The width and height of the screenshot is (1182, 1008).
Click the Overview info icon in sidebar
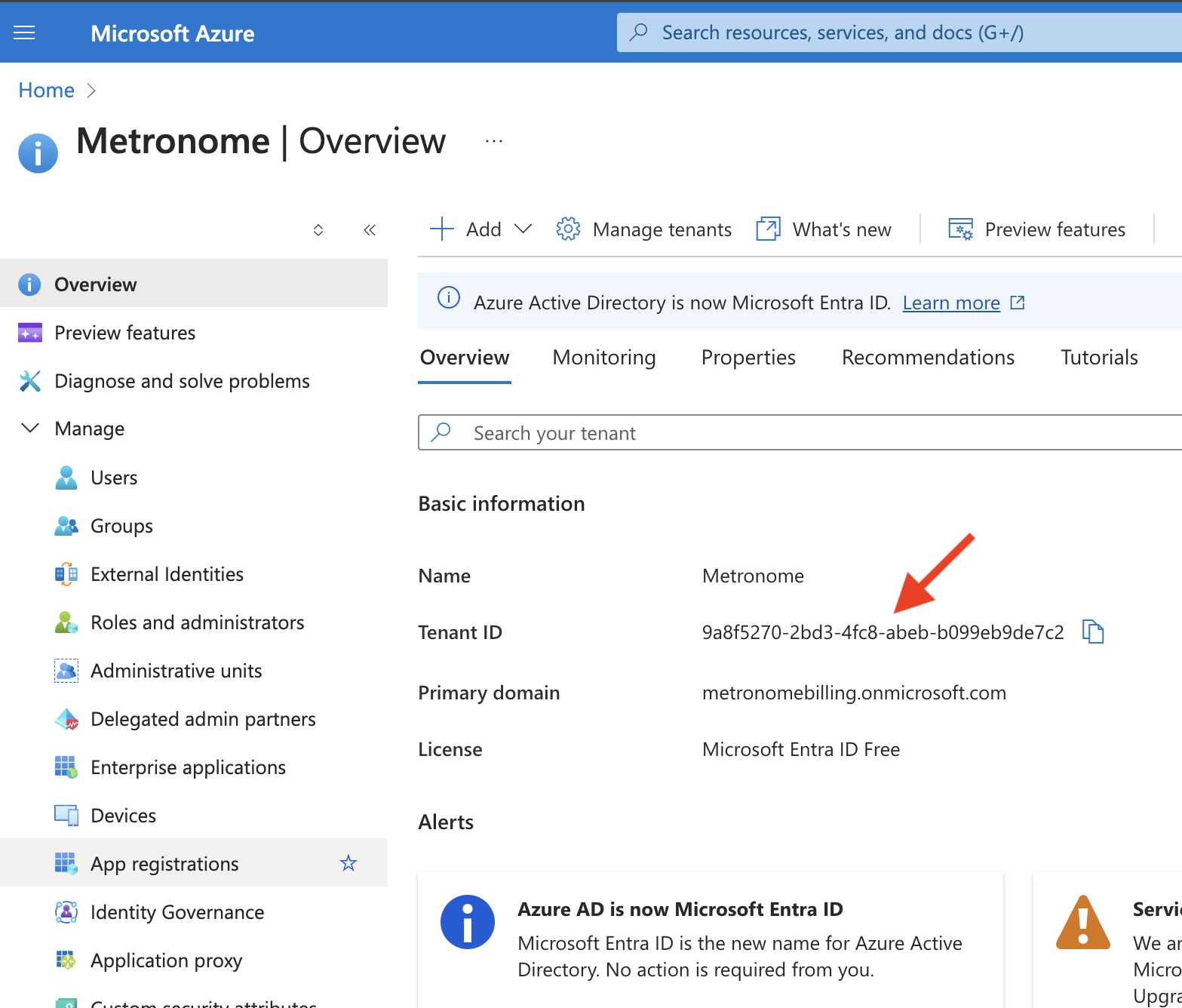click(29, 284)
